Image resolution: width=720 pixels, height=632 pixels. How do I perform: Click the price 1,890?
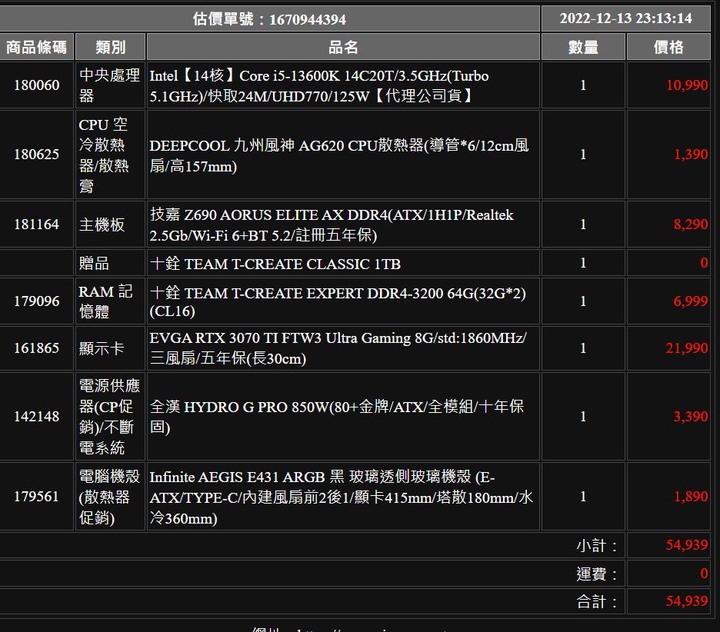(x=691, y=497)
